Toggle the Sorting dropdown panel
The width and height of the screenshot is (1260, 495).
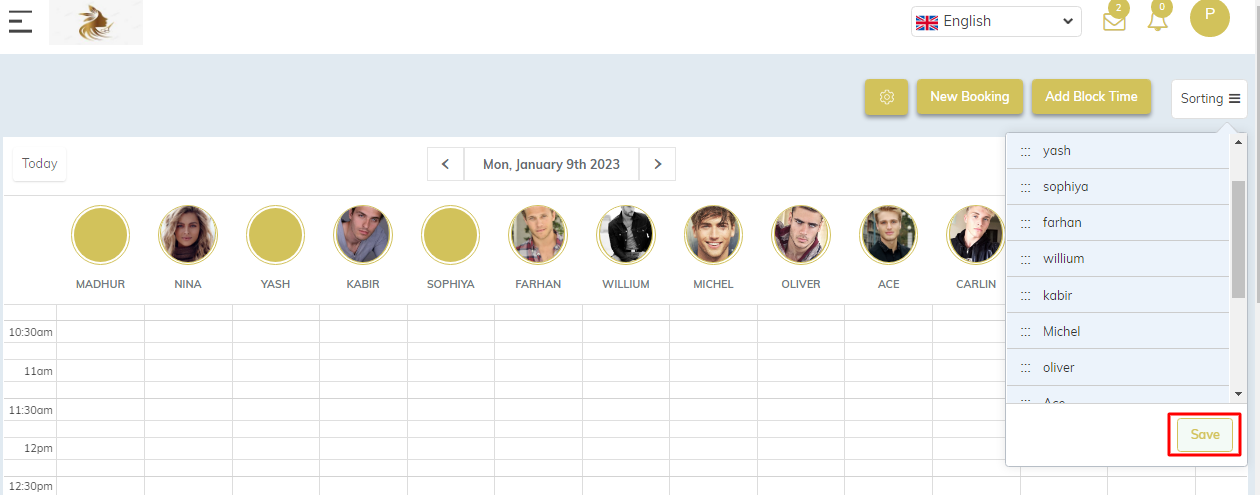coord(1209,98)
